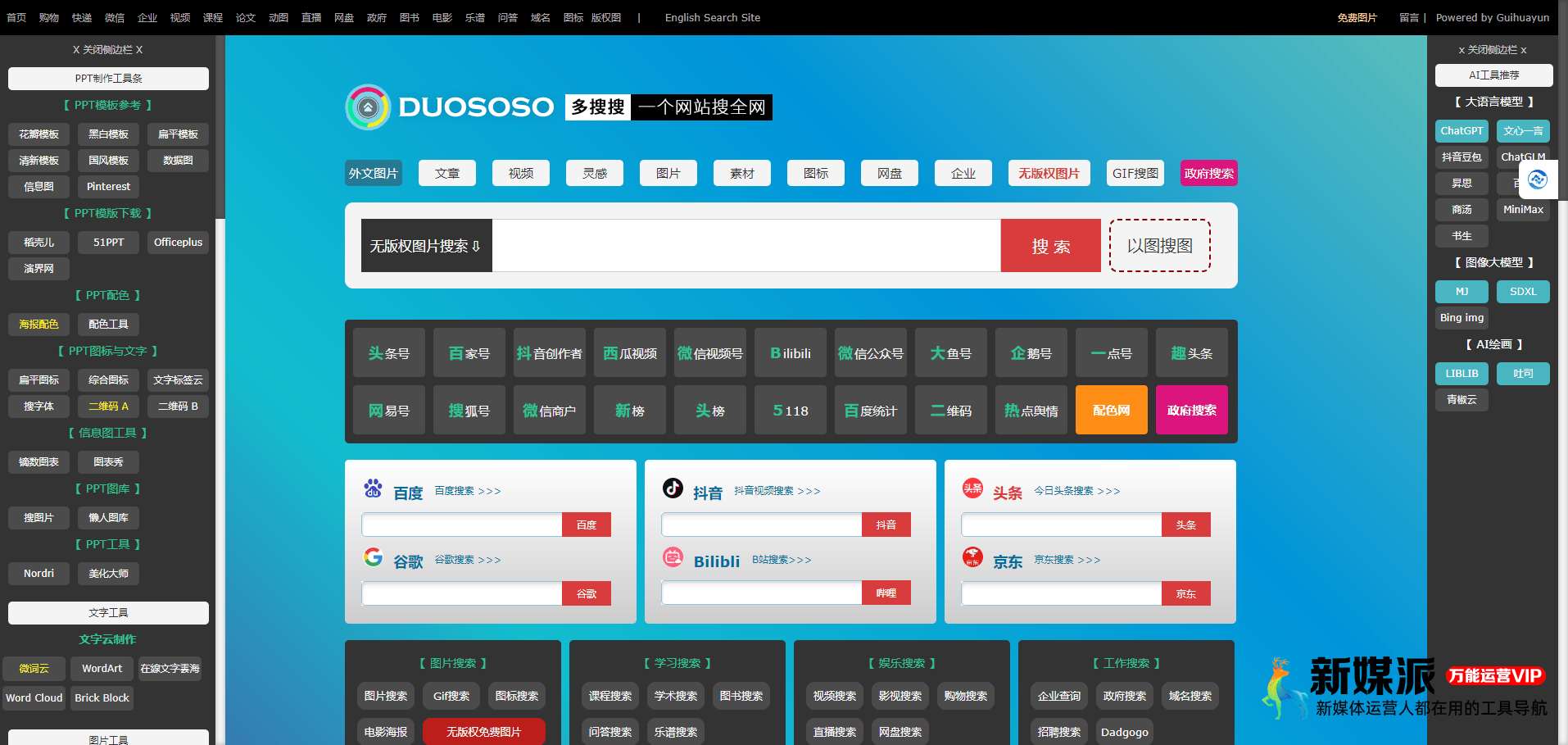Click the JD.com red logo icon
The width and height of the screenshot is (1568, 745).
click(972, 557)
